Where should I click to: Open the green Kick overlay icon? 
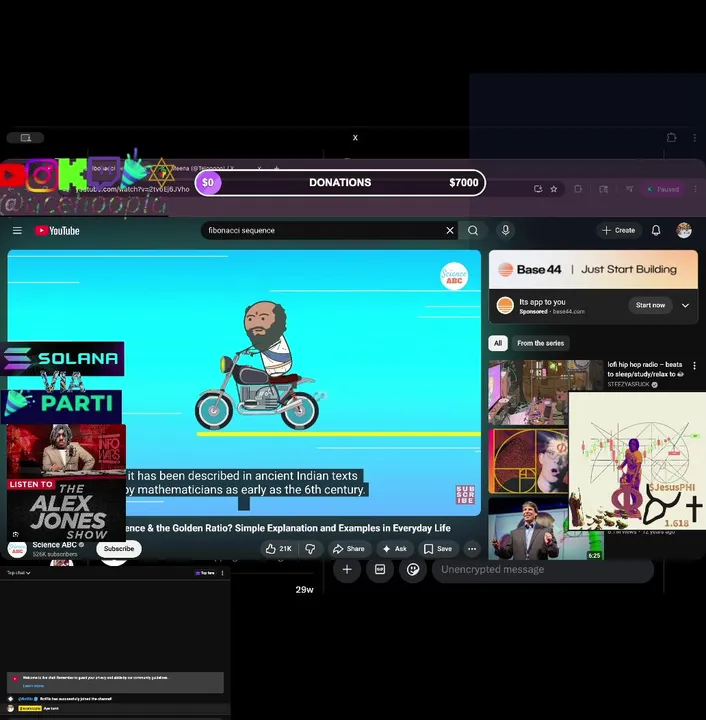click(x=73, y=174)
